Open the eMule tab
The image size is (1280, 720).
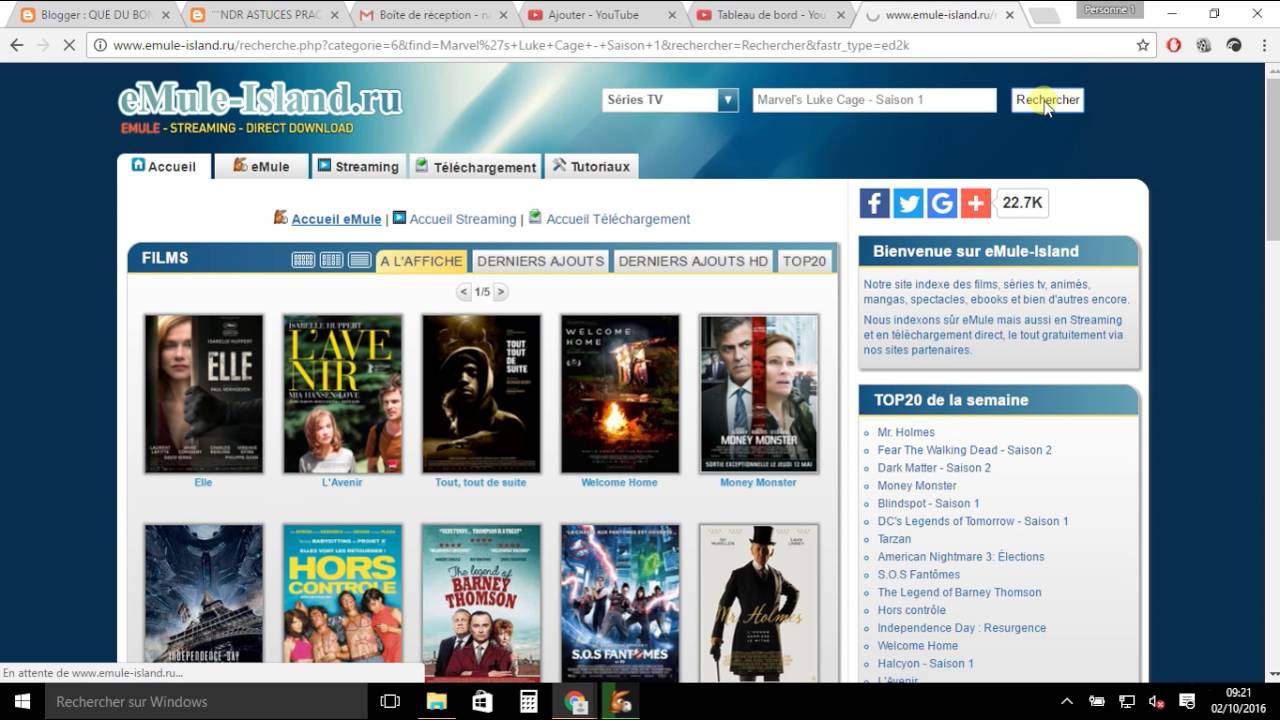(262, 166)
